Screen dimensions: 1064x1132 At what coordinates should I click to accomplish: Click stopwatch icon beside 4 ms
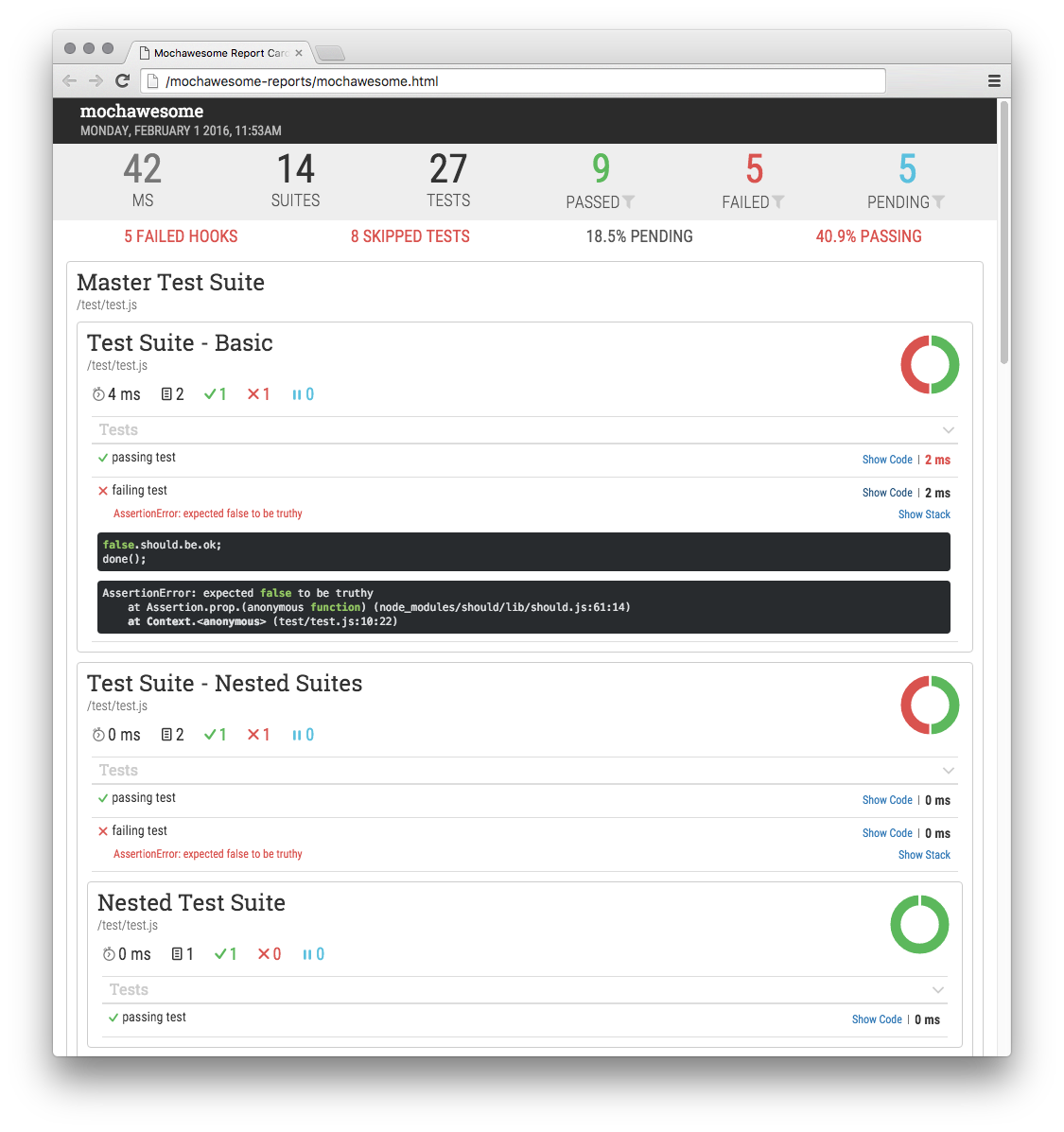coord(98,394)
